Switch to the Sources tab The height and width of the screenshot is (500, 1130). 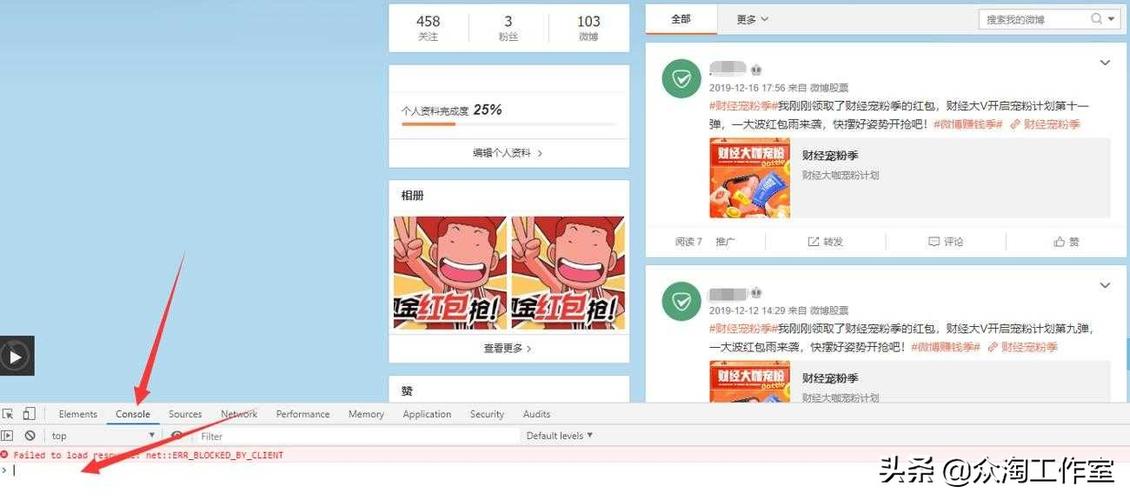pos(185,414)
